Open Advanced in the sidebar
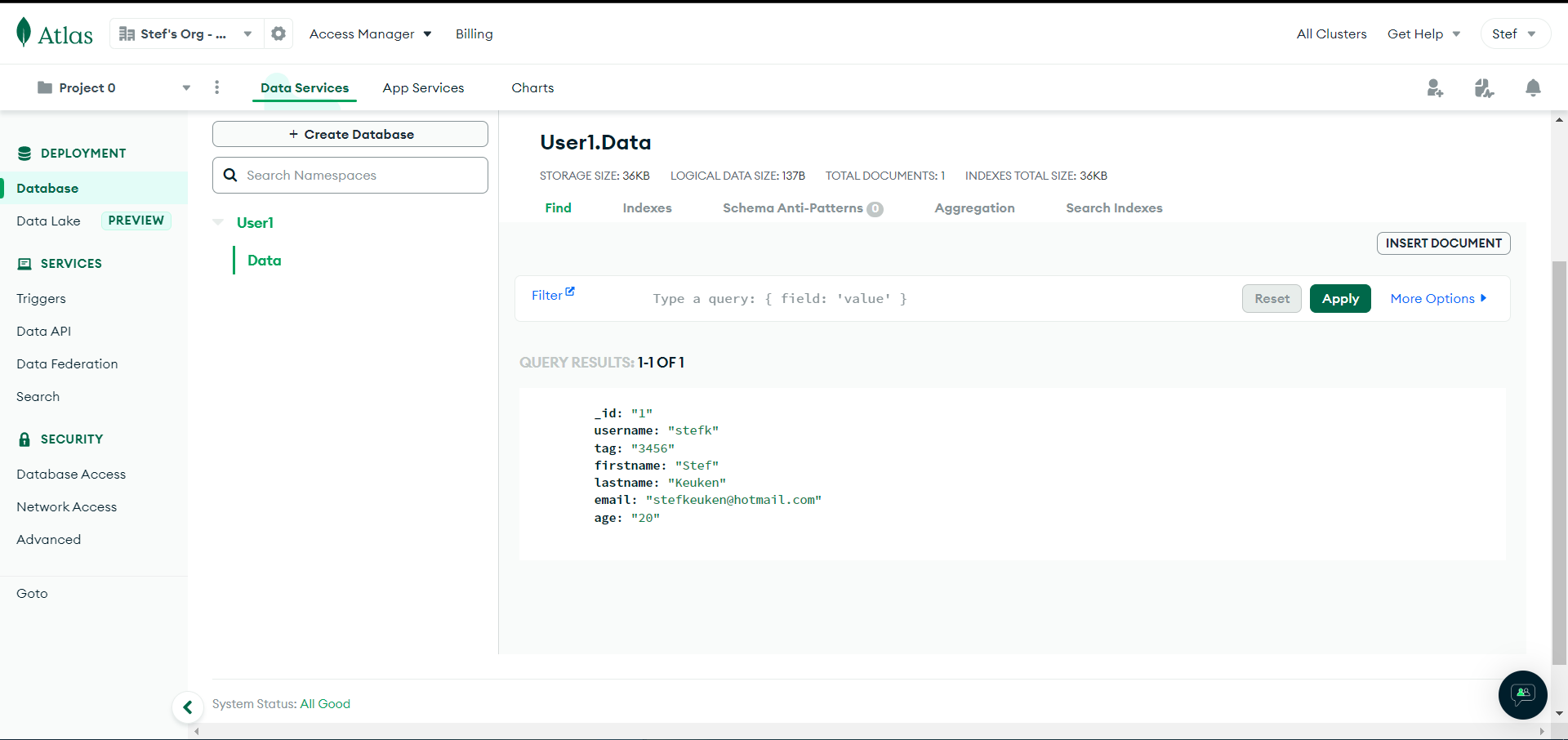 point(48,540)
